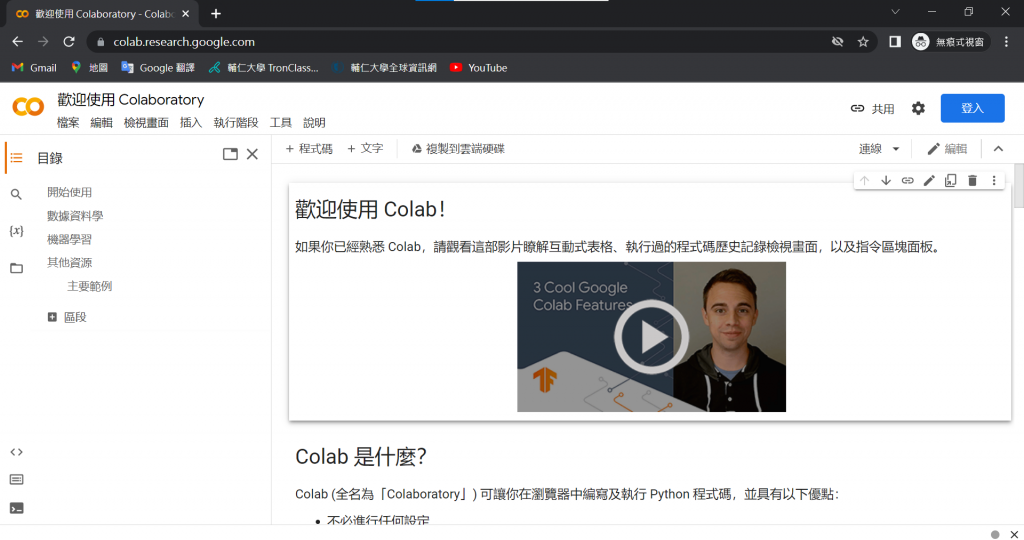
Task: Open the 編輯 menu
Action: (x=101, y=123)
